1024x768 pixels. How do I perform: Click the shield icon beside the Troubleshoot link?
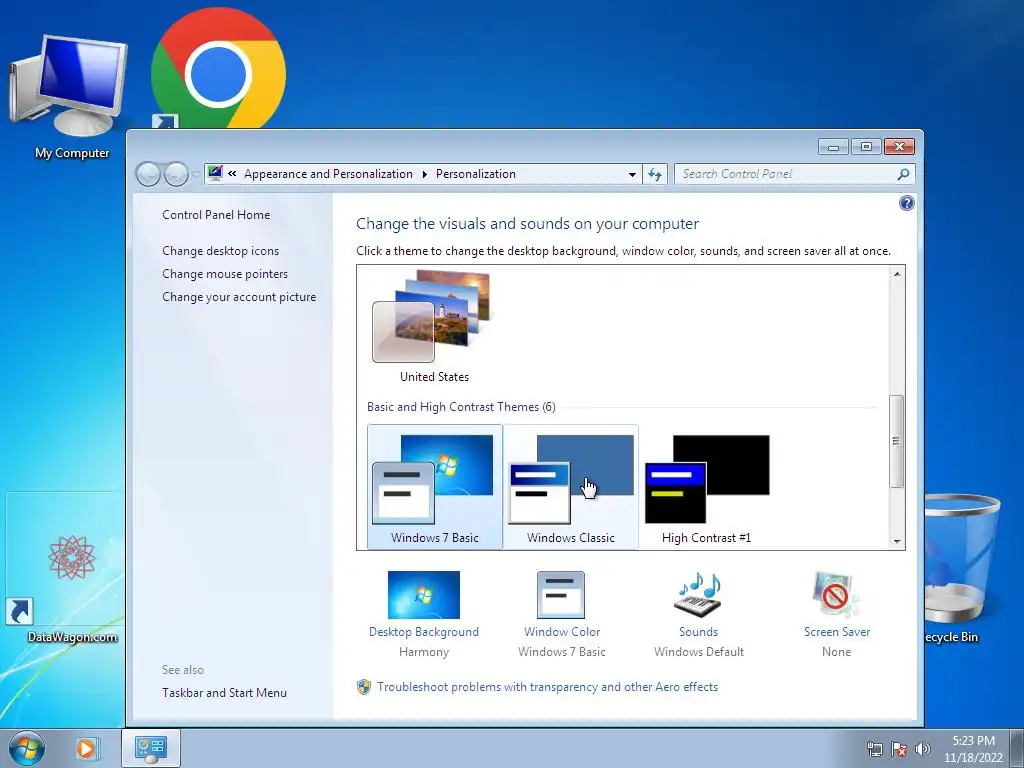click(x=364, y=687)
